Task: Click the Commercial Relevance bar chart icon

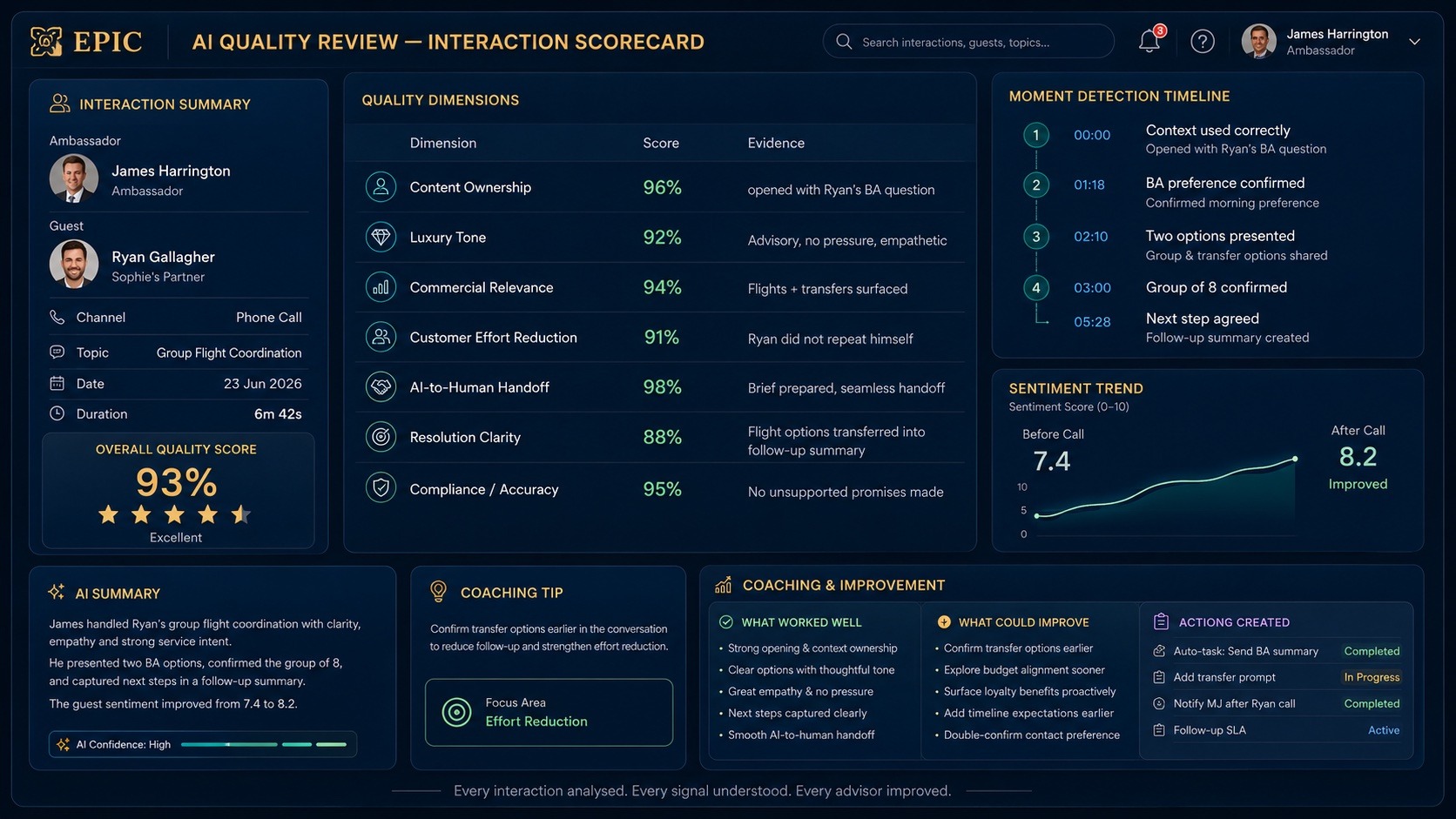Action: pyautogui.click(x=381, y=287)
